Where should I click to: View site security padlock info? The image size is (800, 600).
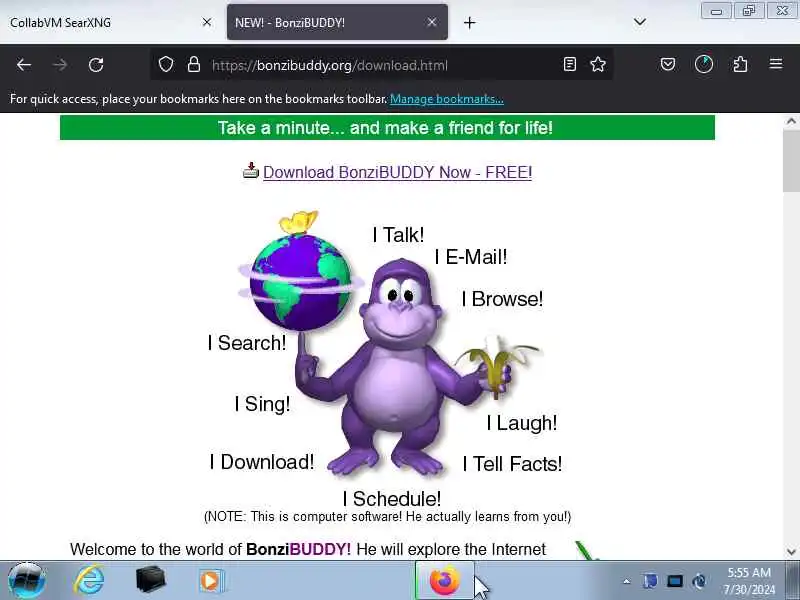(194, 64)
